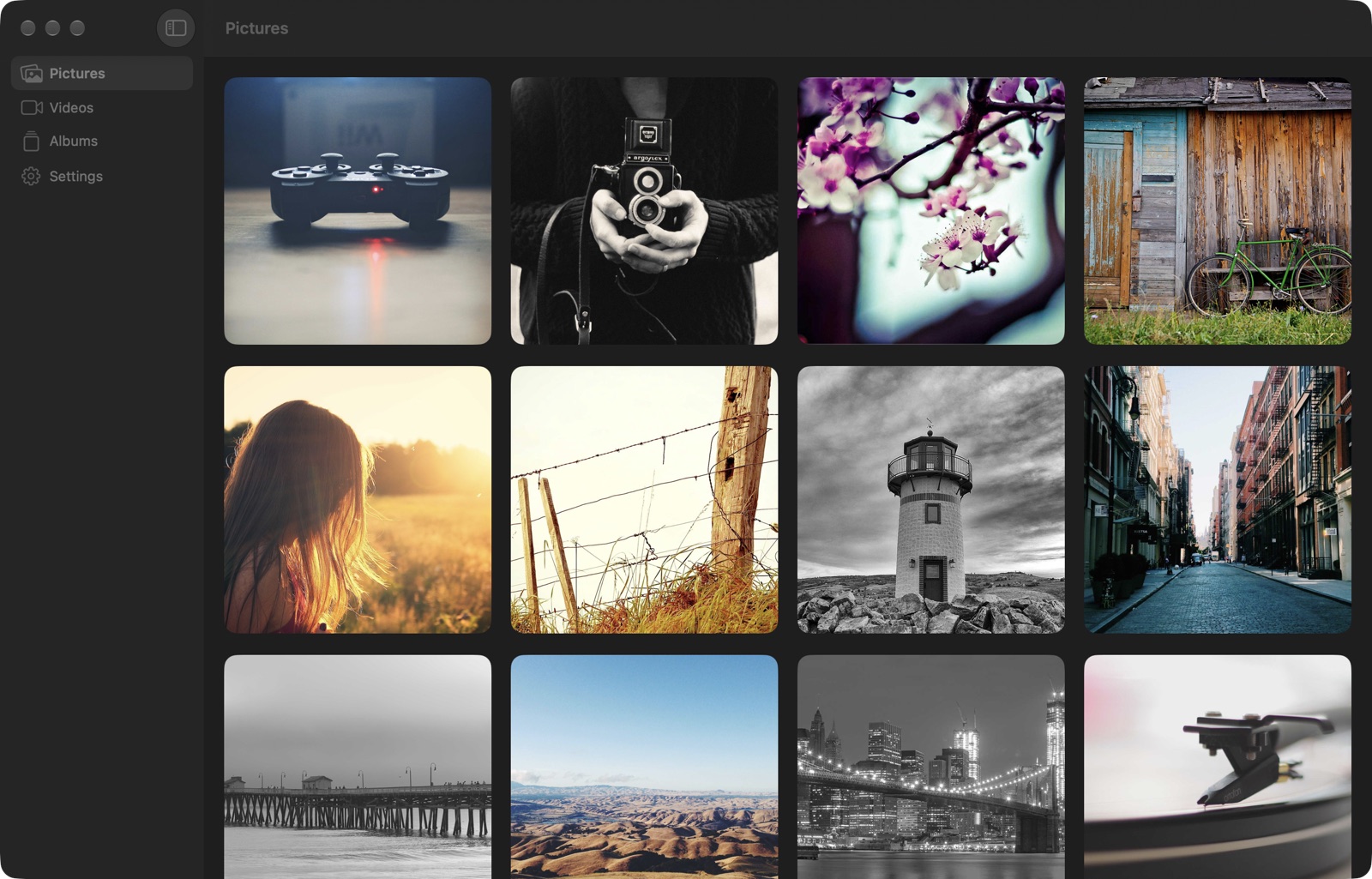Screen dimensions: 1372x879
Task: Open the rolling desert hills photo
Action: point(644,767)
